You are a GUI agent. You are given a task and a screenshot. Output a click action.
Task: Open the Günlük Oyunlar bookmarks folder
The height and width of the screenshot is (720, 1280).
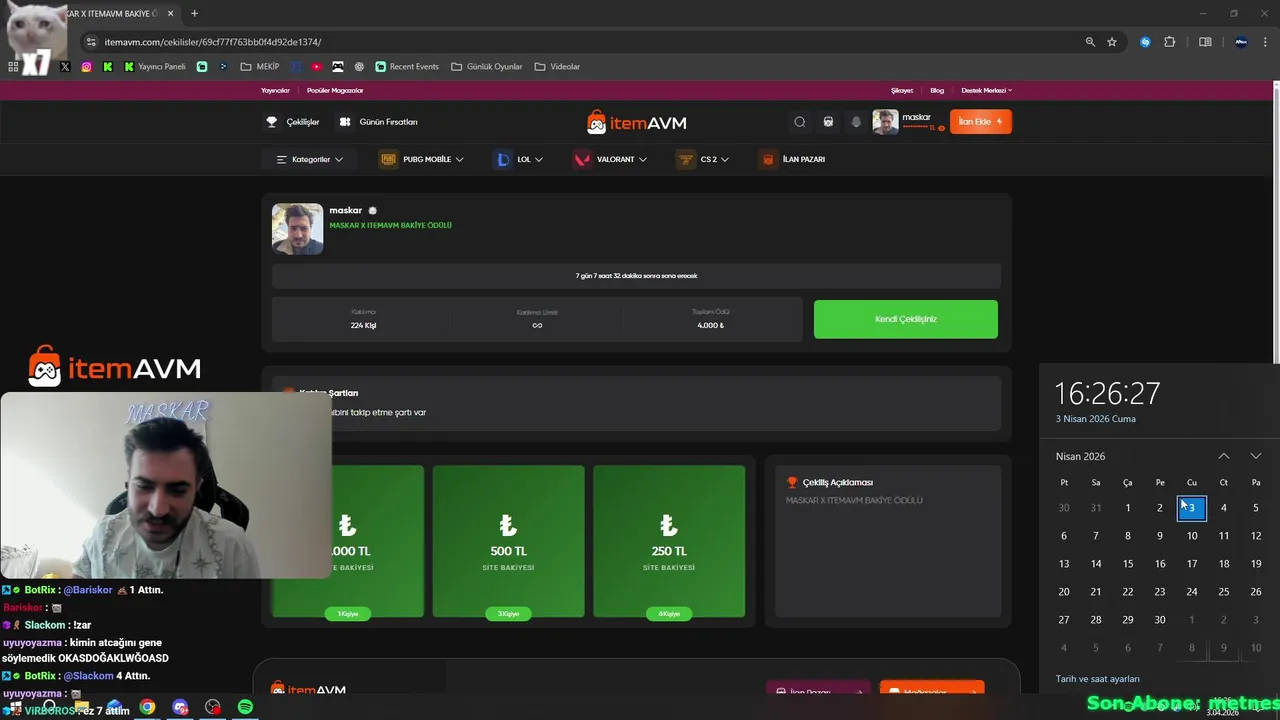tap(487, 67)
